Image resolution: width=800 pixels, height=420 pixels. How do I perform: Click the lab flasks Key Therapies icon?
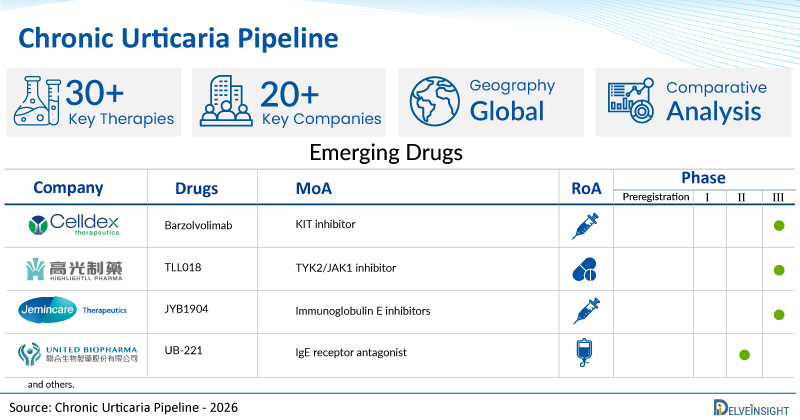(x=37, y=101)
